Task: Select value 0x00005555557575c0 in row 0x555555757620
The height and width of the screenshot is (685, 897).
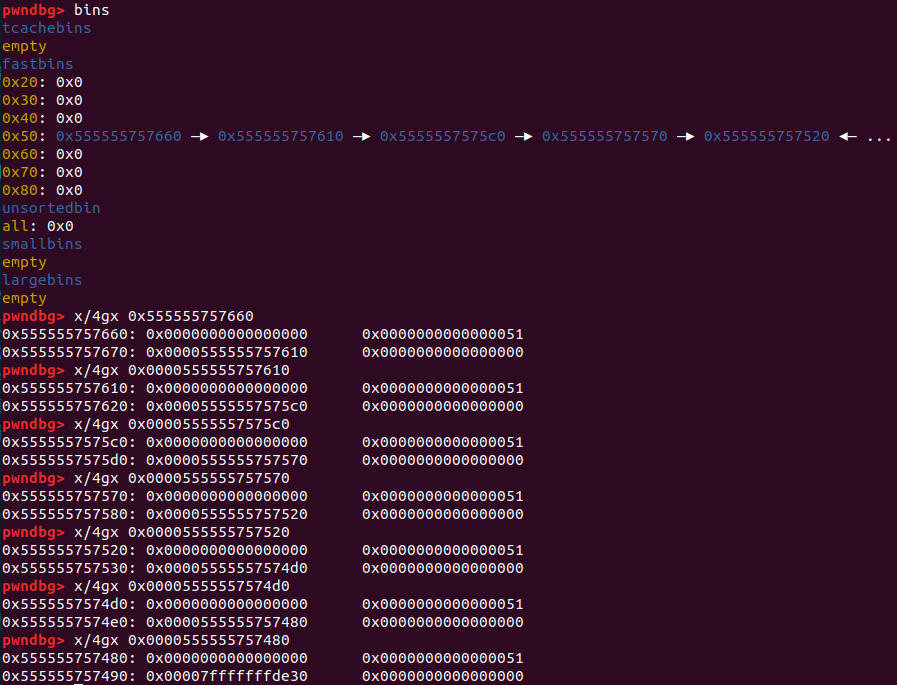Action: click(x=227, y=406)
